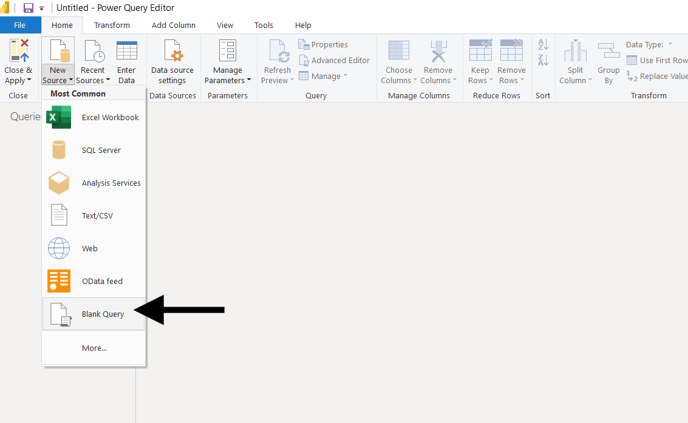The image size is (688, 423).
Task: Open the View ribbon tab
Action: (x=225, y=25)
